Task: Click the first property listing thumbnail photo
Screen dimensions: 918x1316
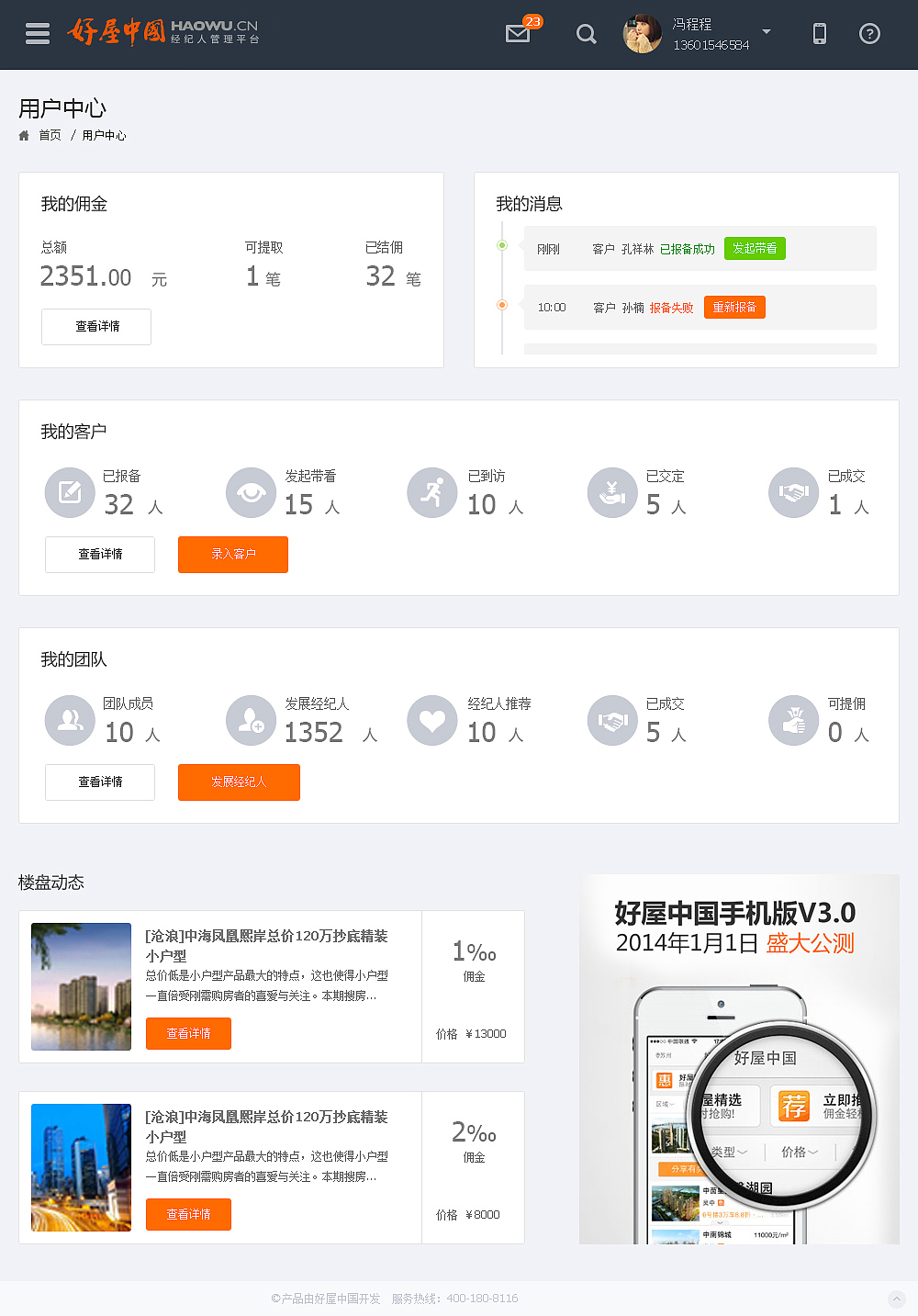Action: coord(81,986)
